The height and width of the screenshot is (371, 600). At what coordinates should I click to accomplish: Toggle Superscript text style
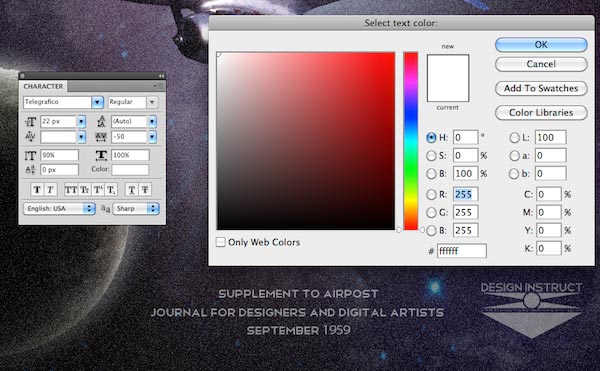[x=98, y=189]
